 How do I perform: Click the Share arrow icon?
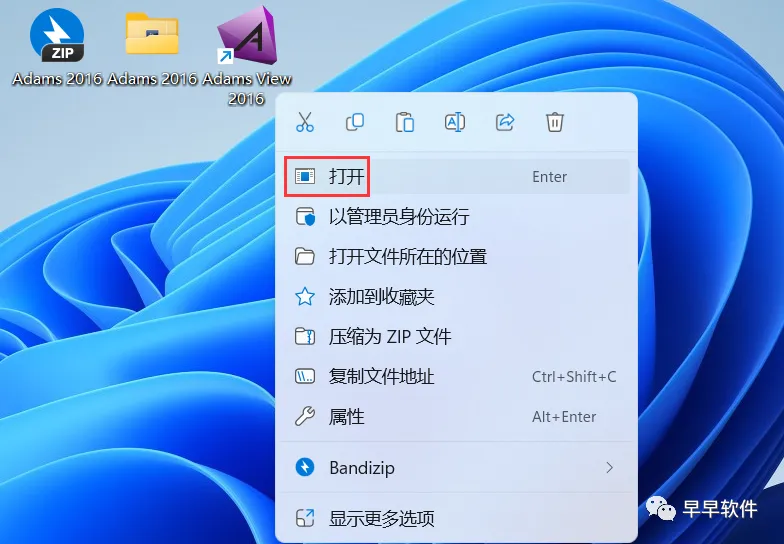tap(504, 122)
